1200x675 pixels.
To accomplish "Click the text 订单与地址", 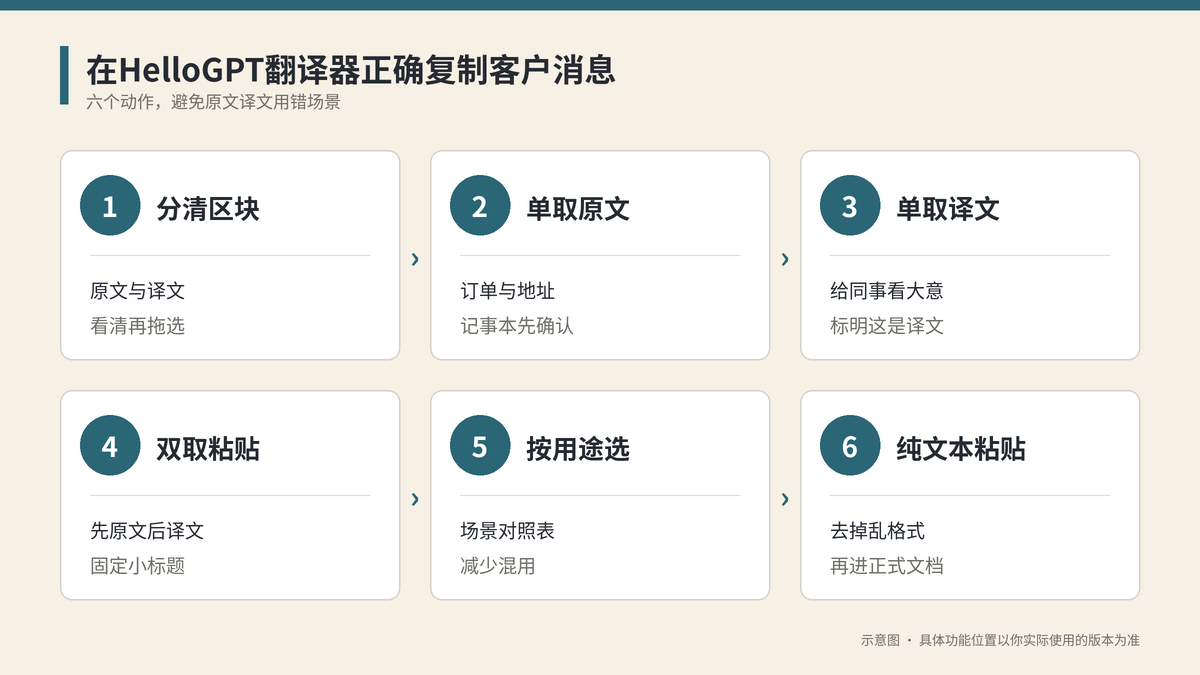I will pyautogui.click(x=508, y=291).
